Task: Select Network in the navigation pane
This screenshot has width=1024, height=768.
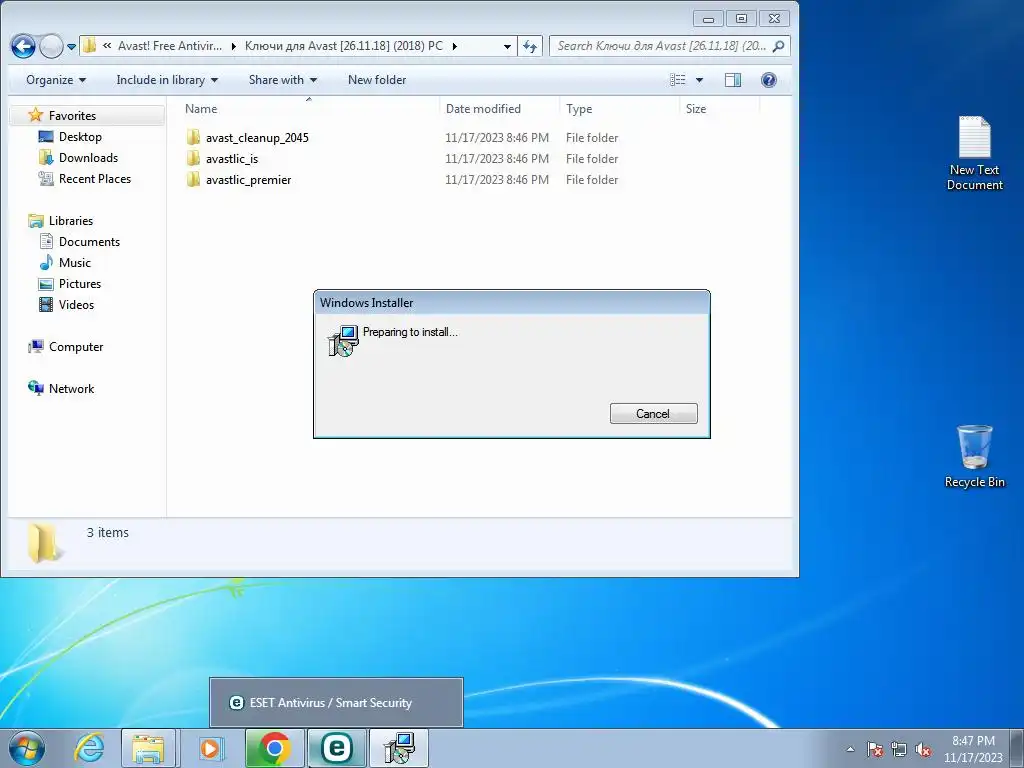Action: [71, 389]
